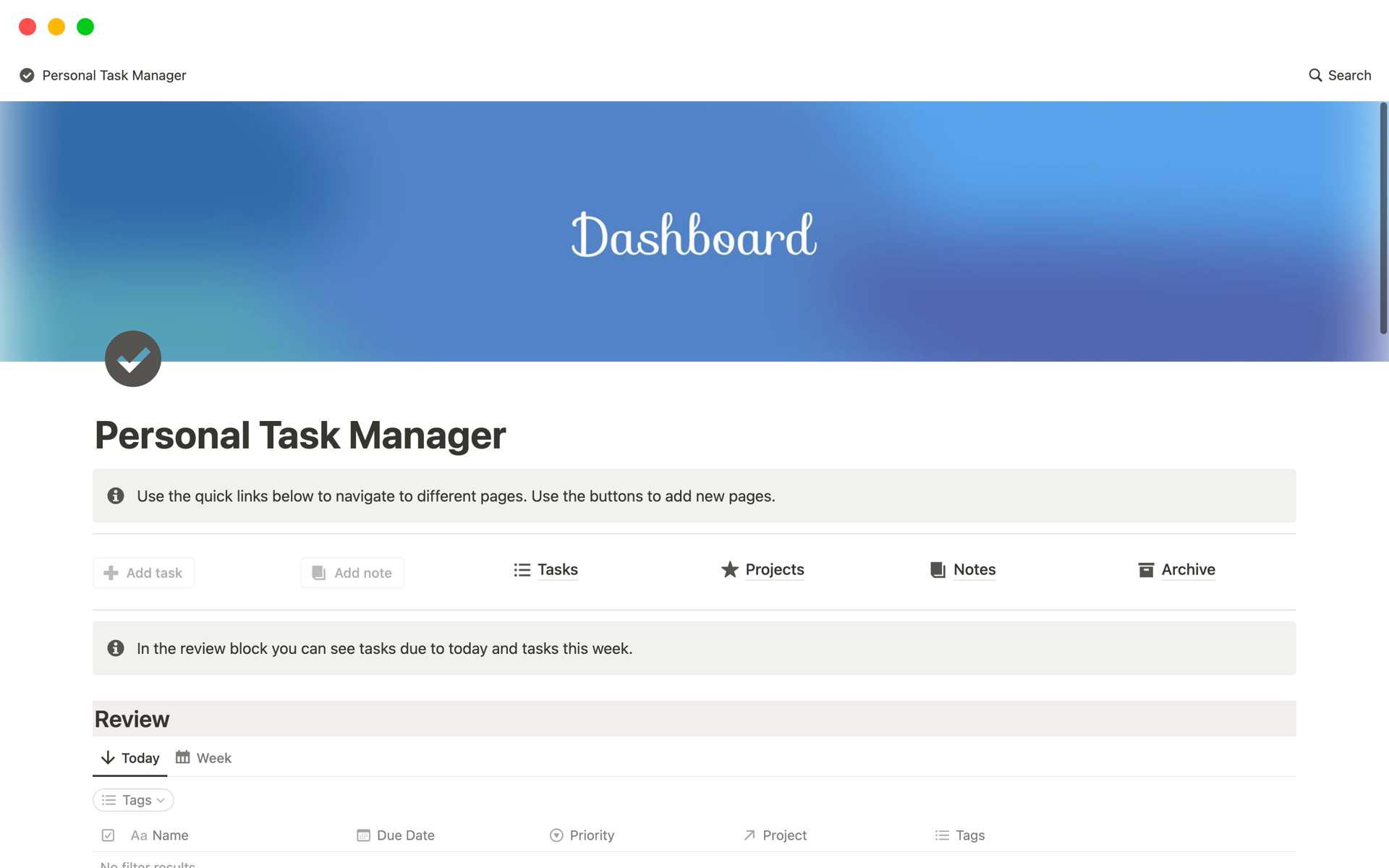Click the checkbox icon in the Name column
The height and width of the screenshot is (868, 1389).
[108, 834]
